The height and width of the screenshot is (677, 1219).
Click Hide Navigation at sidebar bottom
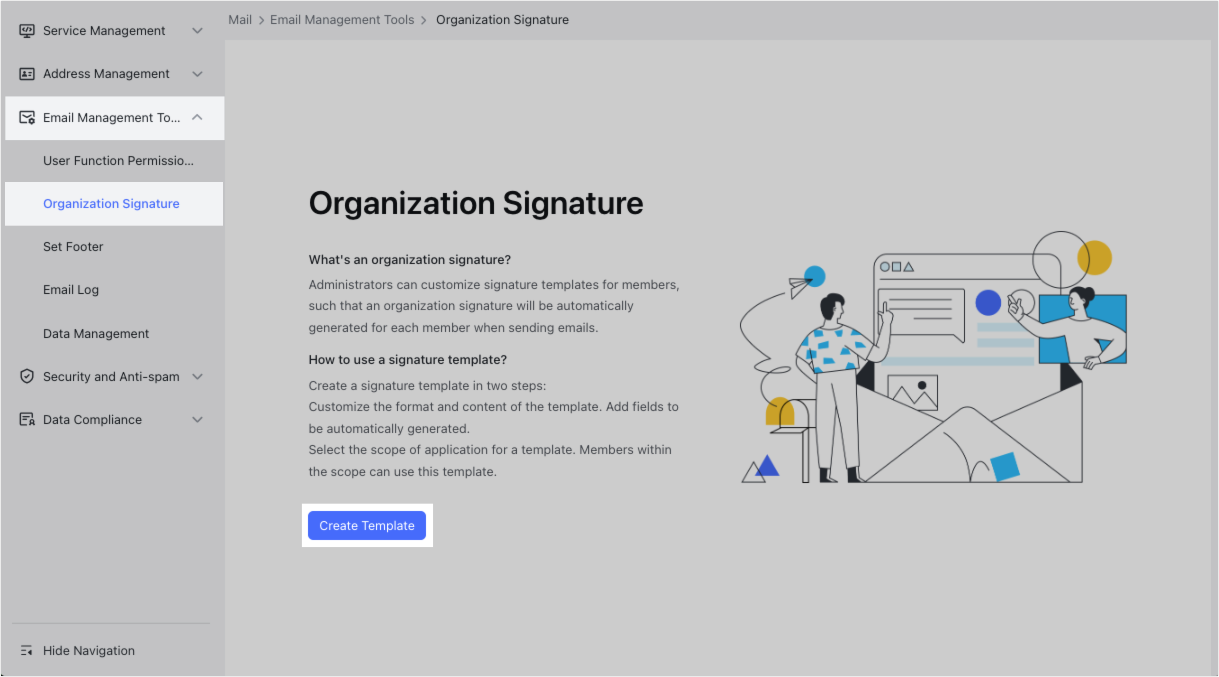point(89,650)
